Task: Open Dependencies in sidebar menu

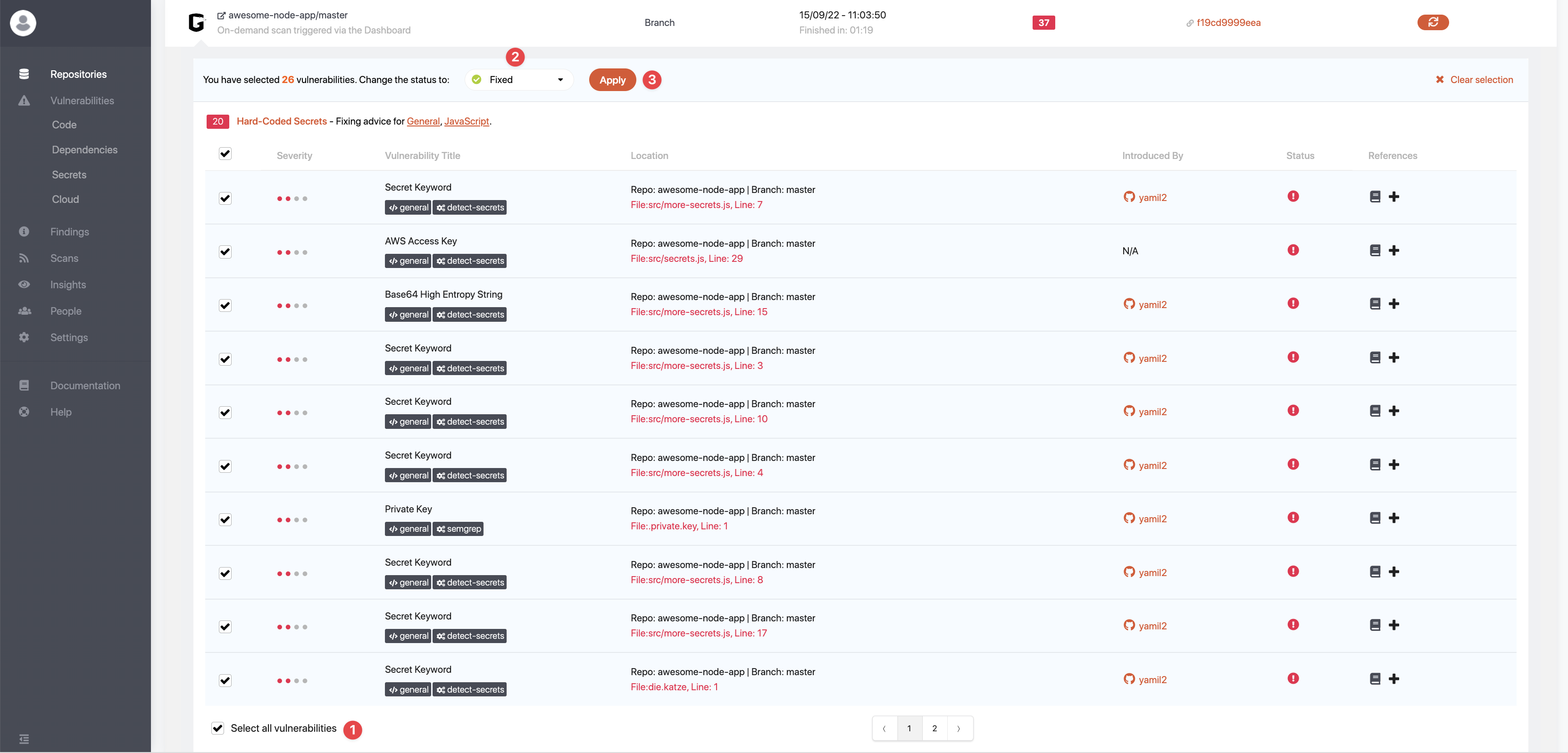Action: tap(84, 150)
